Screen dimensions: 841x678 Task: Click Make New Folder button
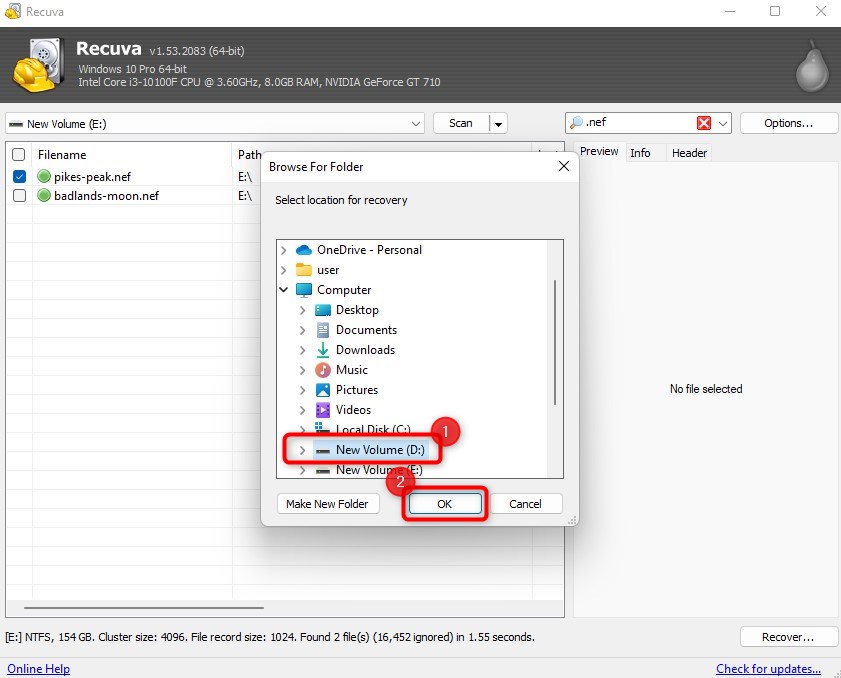(x=327, y=504)
